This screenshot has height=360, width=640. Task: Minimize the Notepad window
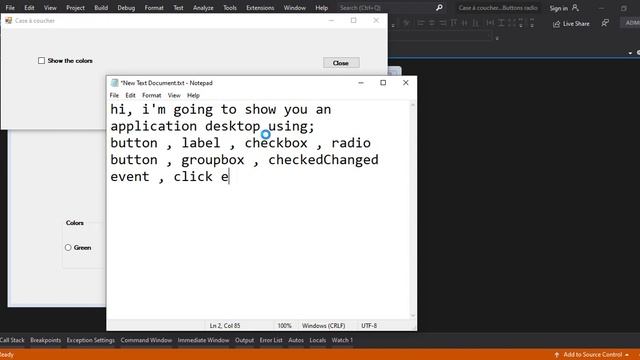click(361, 82)
